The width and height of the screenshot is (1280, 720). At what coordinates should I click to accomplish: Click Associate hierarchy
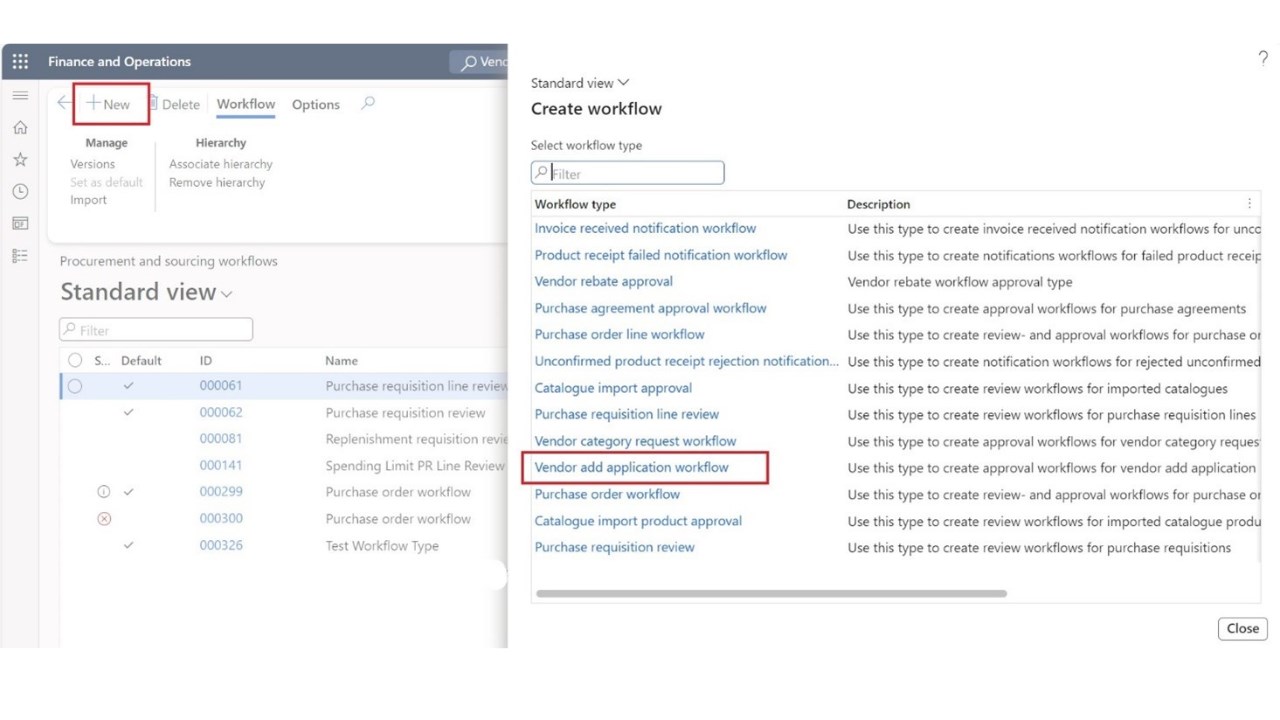click(x=221, y=164)
